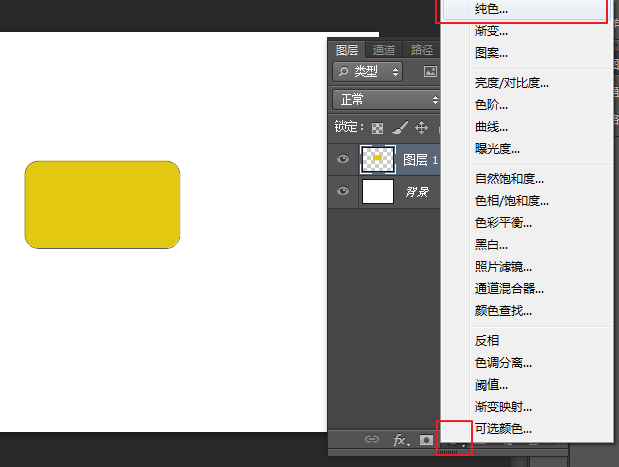Switch to the 图层 tab
The width and height of the screenshot is (619, 467).
tap(347, 50)
